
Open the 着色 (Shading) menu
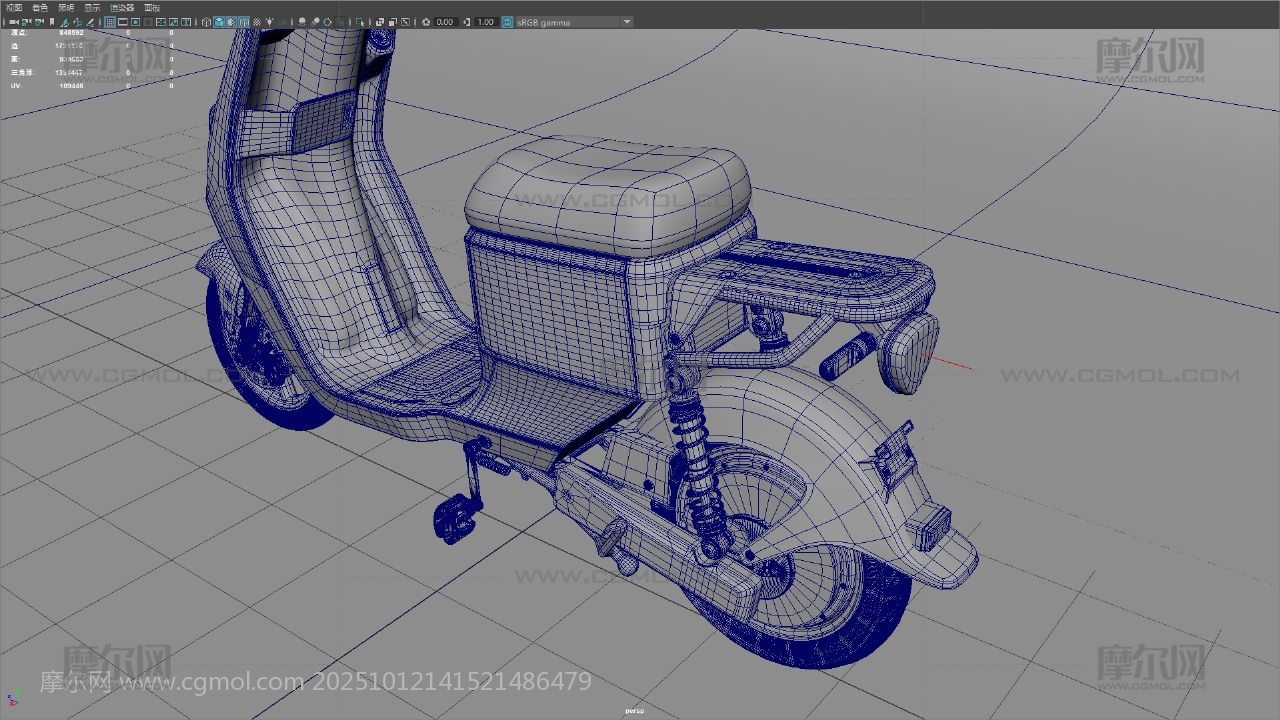point(40,7)
